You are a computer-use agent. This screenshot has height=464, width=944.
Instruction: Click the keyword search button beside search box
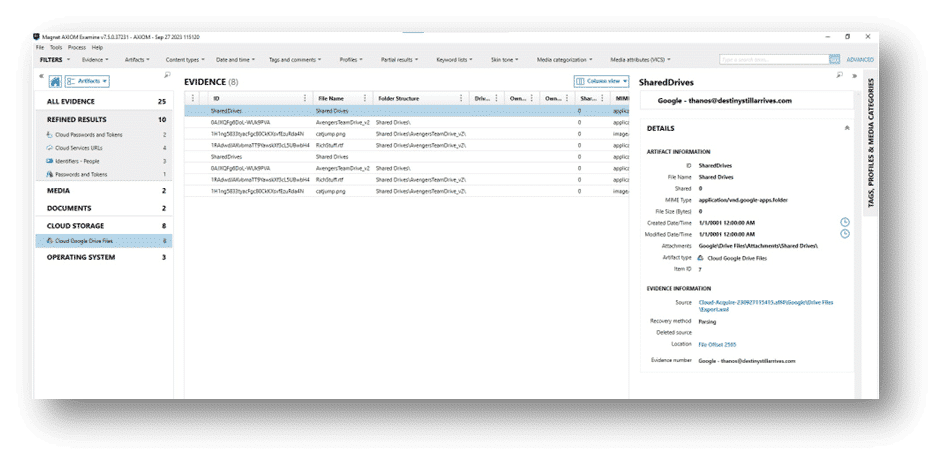point(834,60)
